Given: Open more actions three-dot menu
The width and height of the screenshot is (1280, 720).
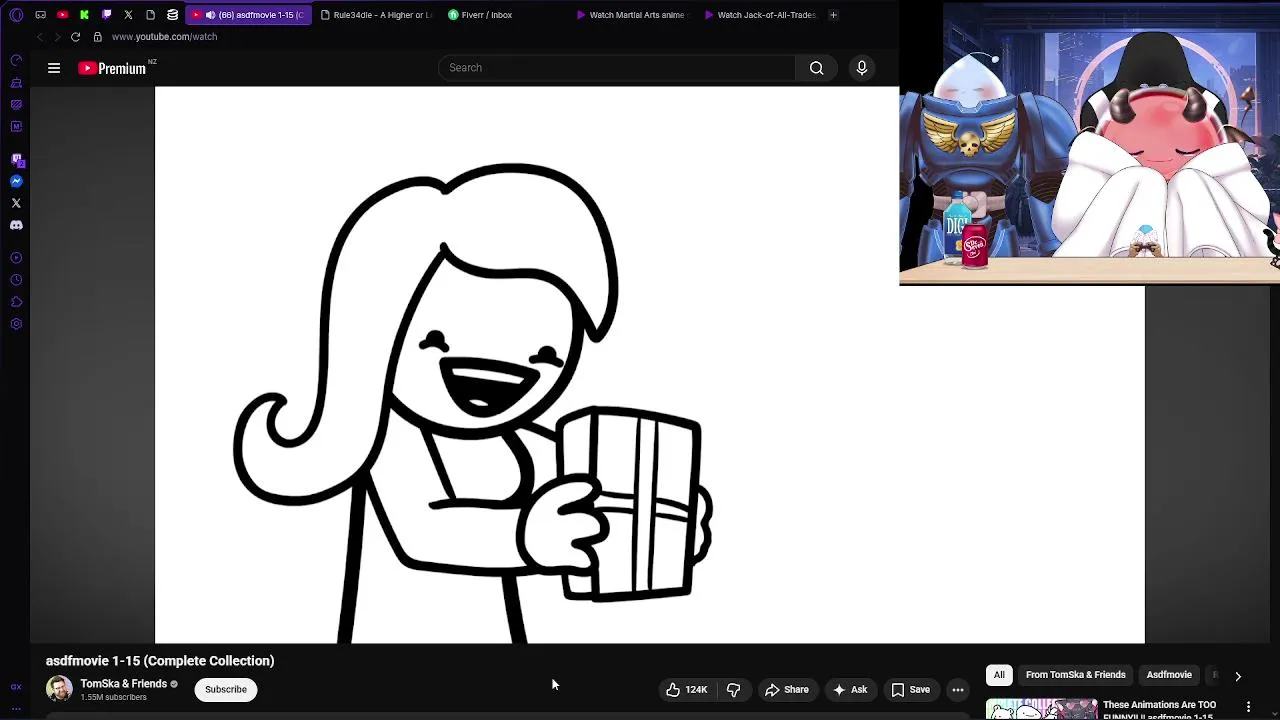Looking at the screenshot, I should click(958, 689).
